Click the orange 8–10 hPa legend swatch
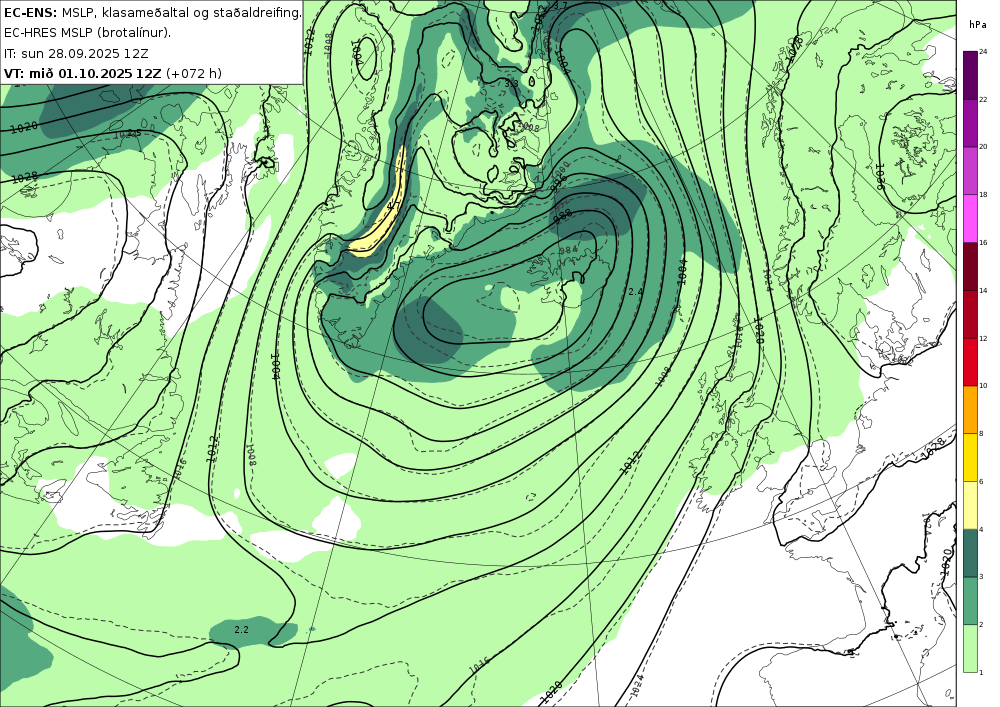This screenshot has height=707, width=1000. click(970, 409)
